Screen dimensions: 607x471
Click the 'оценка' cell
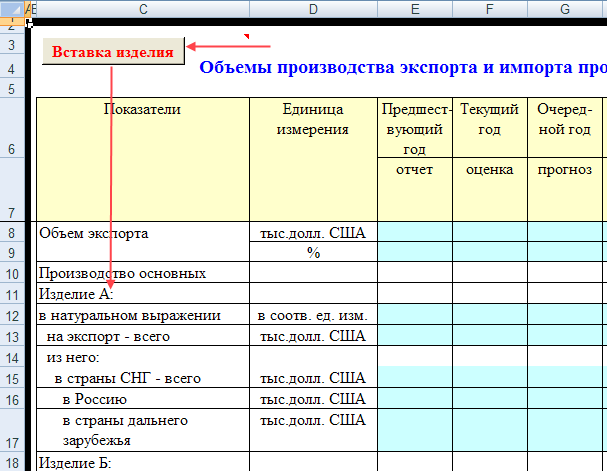point(490,189)
